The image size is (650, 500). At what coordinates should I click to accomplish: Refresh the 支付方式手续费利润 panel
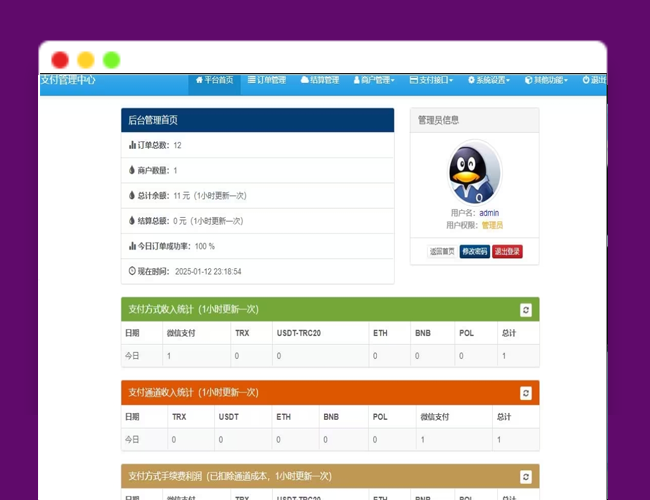coord(526,477)
